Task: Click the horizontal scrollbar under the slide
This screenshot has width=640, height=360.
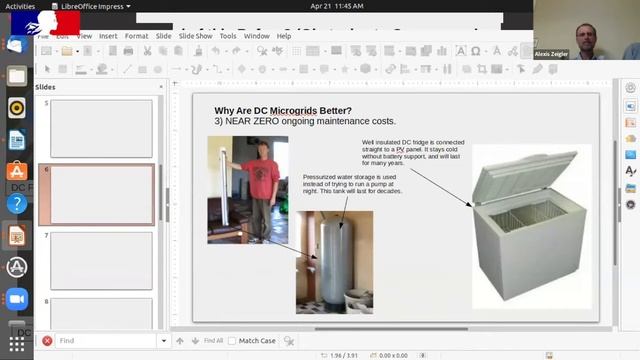Action: click(391, 329)
